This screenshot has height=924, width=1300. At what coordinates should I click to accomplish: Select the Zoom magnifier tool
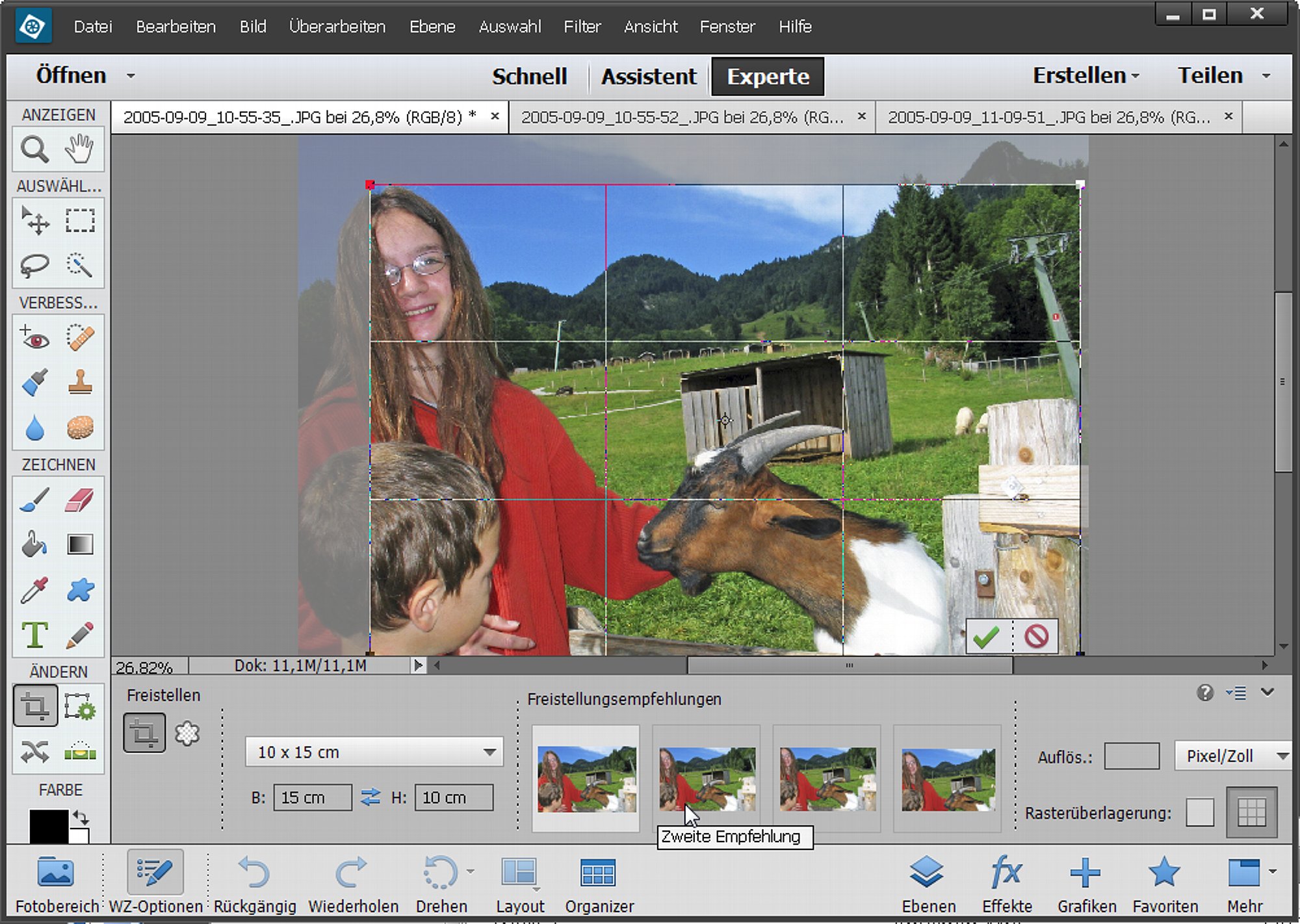pyautogui.click(x=34, y=150)
